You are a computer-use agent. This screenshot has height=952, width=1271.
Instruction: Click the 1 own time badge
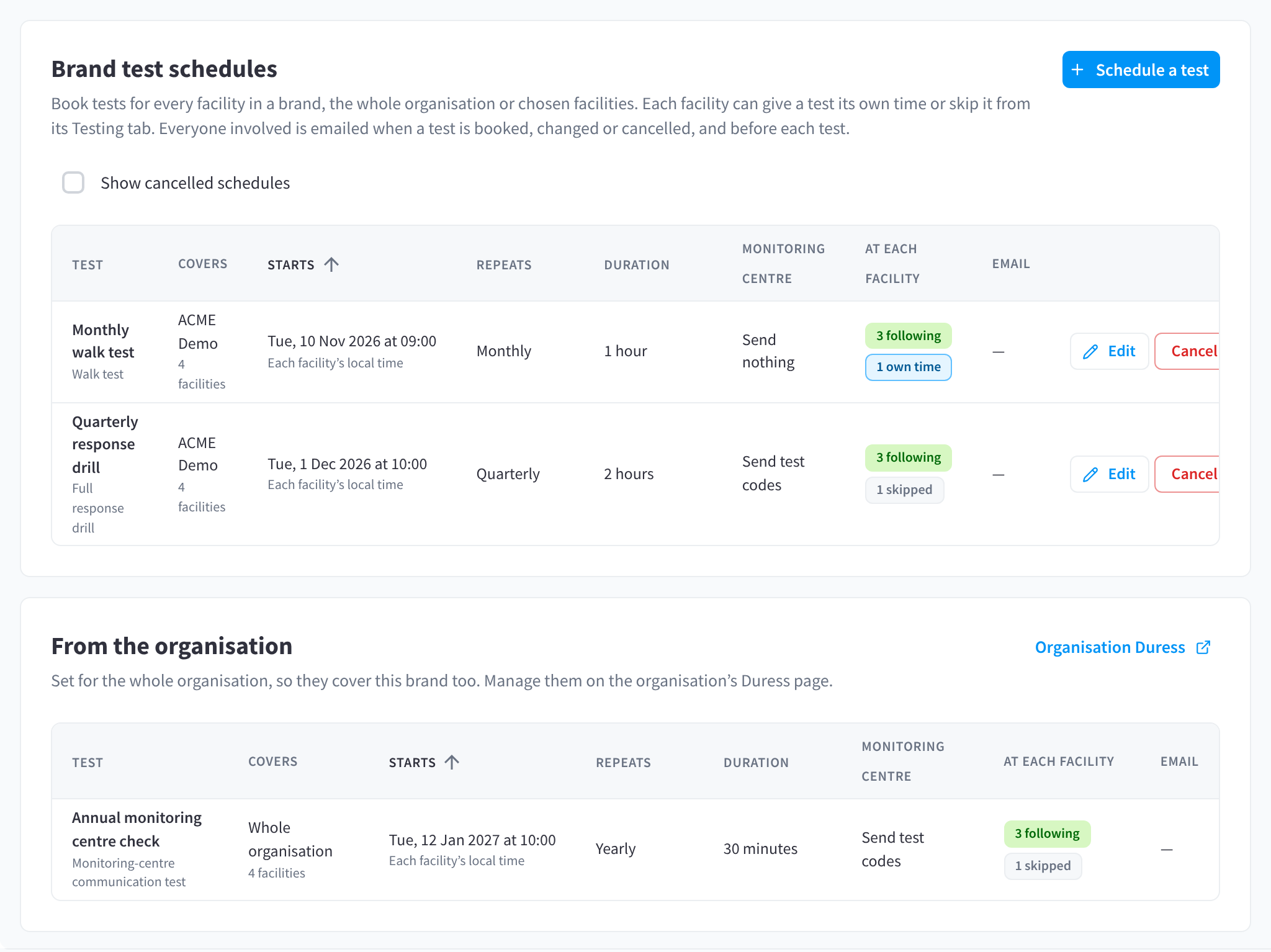pos(908,367)
